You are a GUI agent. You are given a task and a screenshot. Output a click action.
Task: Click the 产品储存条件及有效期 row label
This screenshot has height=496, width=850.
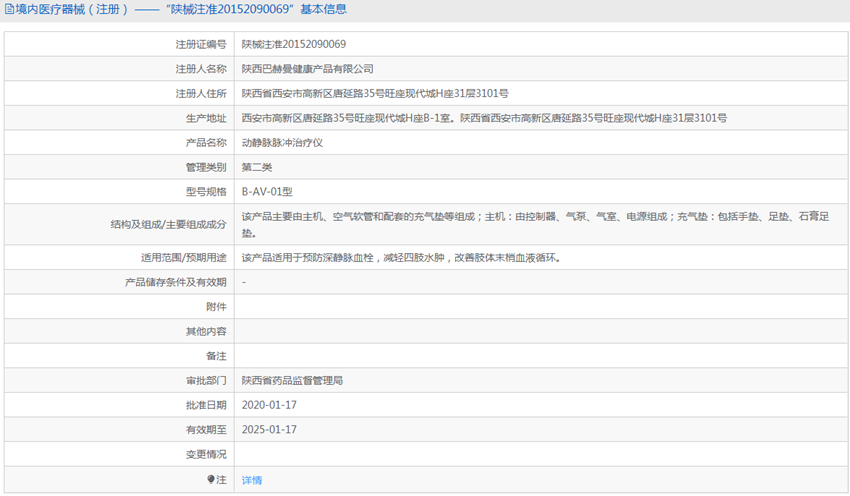[x=176, y=282]
